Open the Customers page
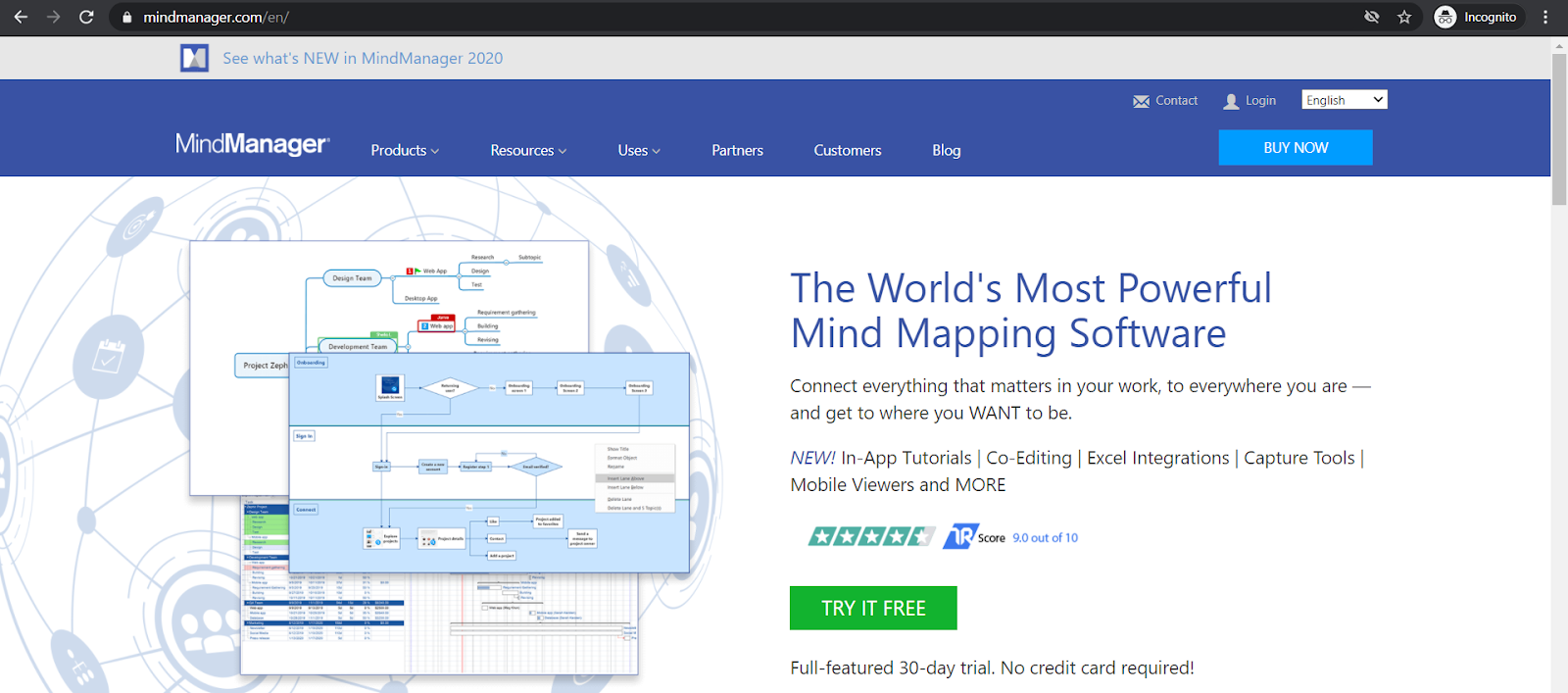Screen dimensions: 1568x693 [x=848, y=150]
